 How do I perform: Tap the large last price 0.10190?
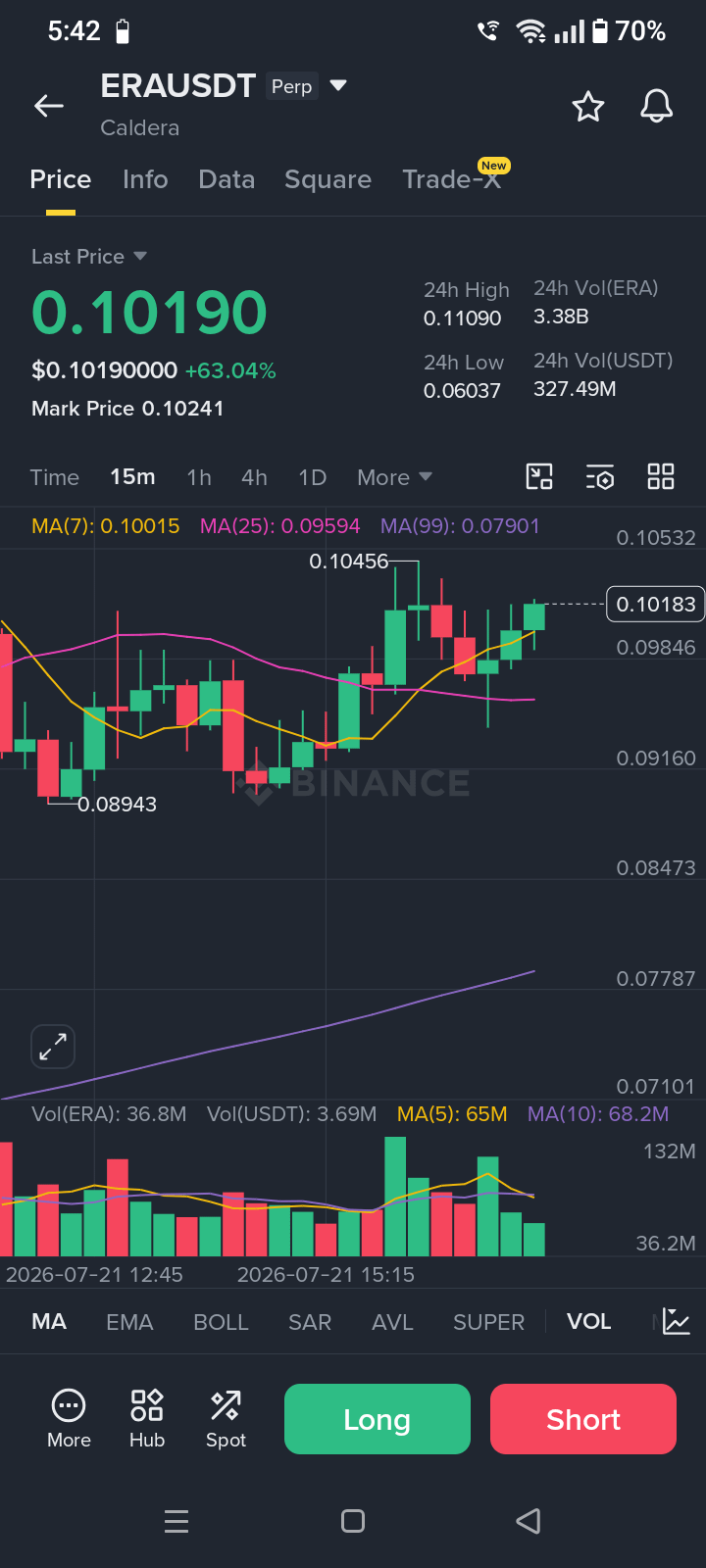(149, 313)
